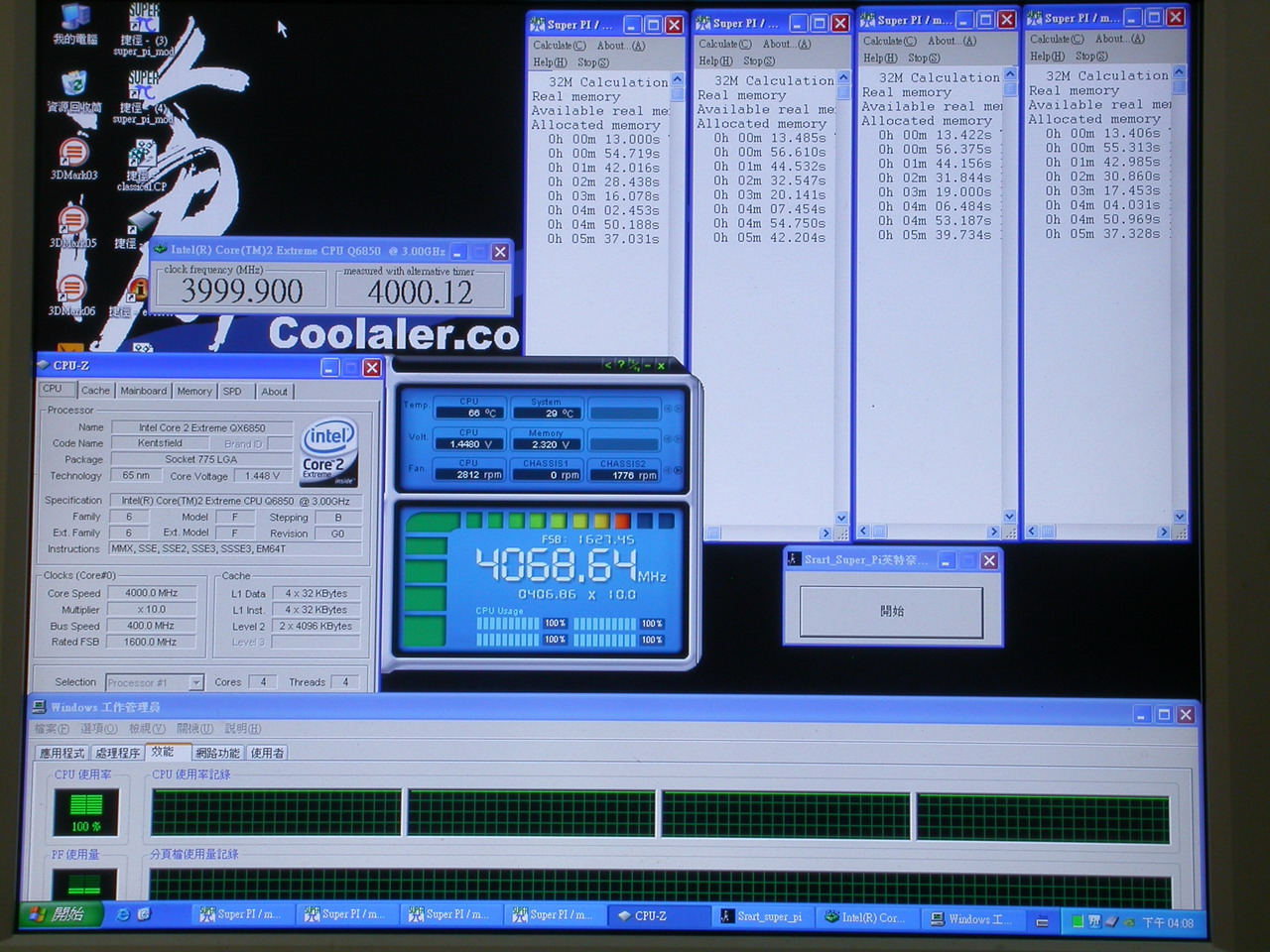Switch to the Windows Task Manager taskbar button

click(972, 920)
